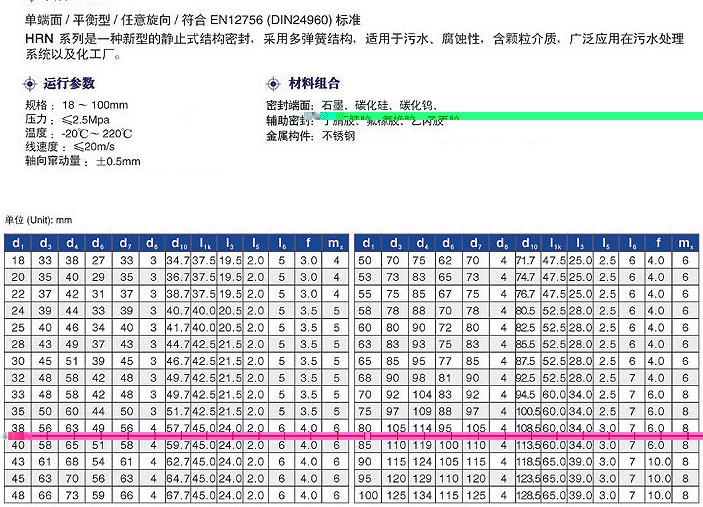This screenshot has height=507, width=703.
Task: Select the d1 cell with value 100
Action: coord(366,495)
